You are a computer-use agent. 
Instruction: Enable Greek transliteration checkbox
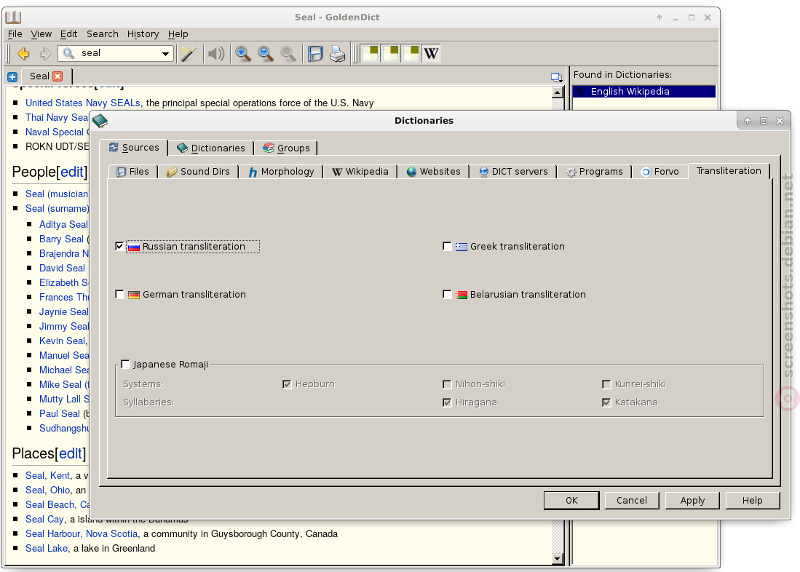pyautogui.click(x=447, y=246)
